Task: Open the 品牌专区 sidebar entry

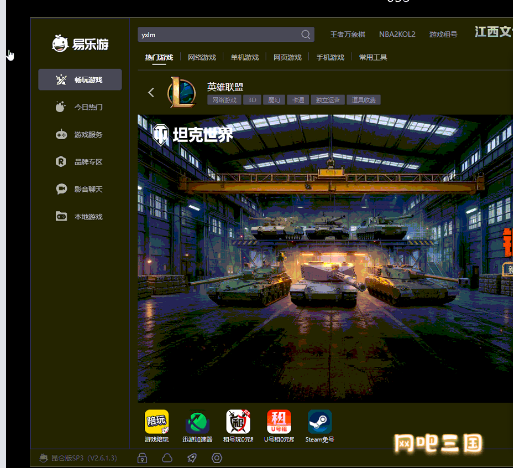Action: coord(79,162)
